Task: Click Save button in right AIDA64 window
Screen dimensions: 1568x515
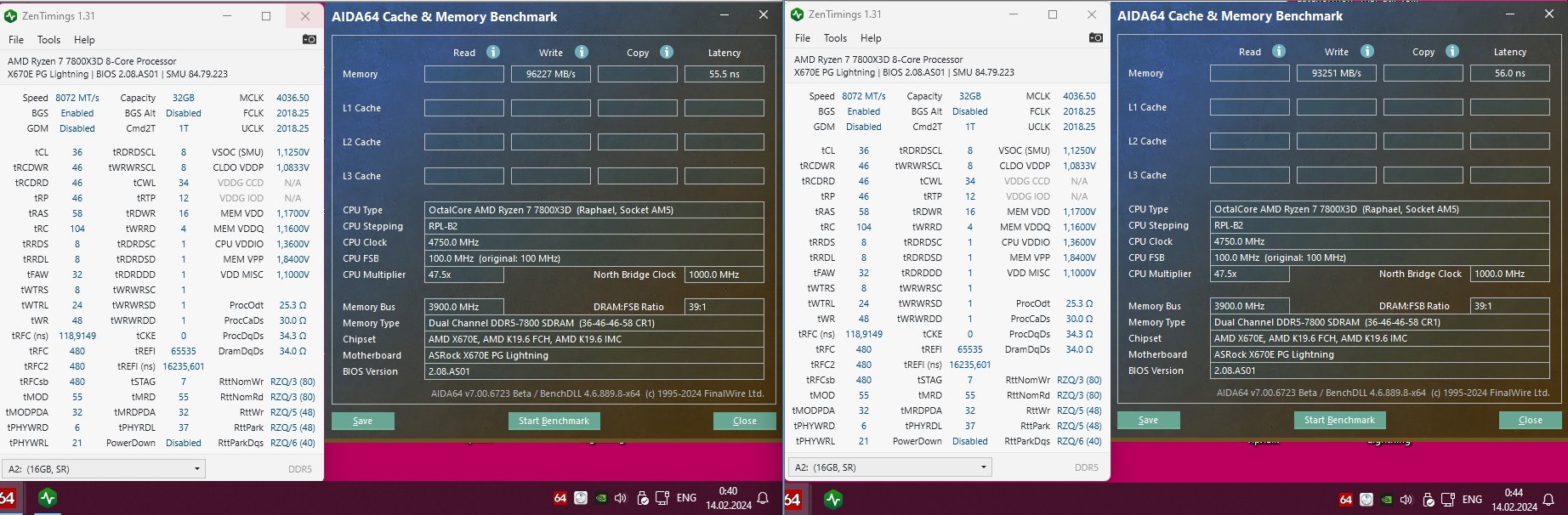Action: (x=1148, y=420)
